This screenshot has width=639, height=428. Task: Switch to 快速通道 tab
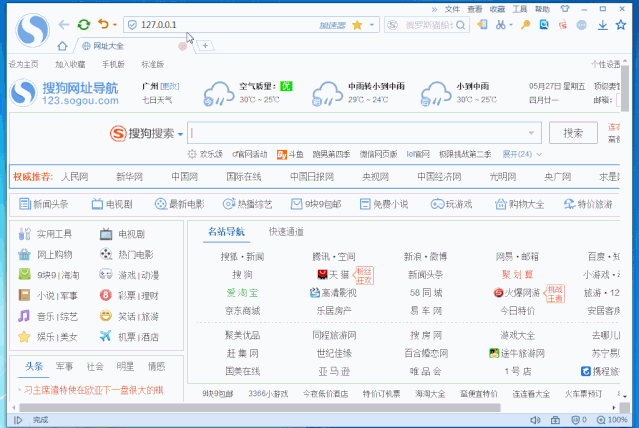coord(286,232)
